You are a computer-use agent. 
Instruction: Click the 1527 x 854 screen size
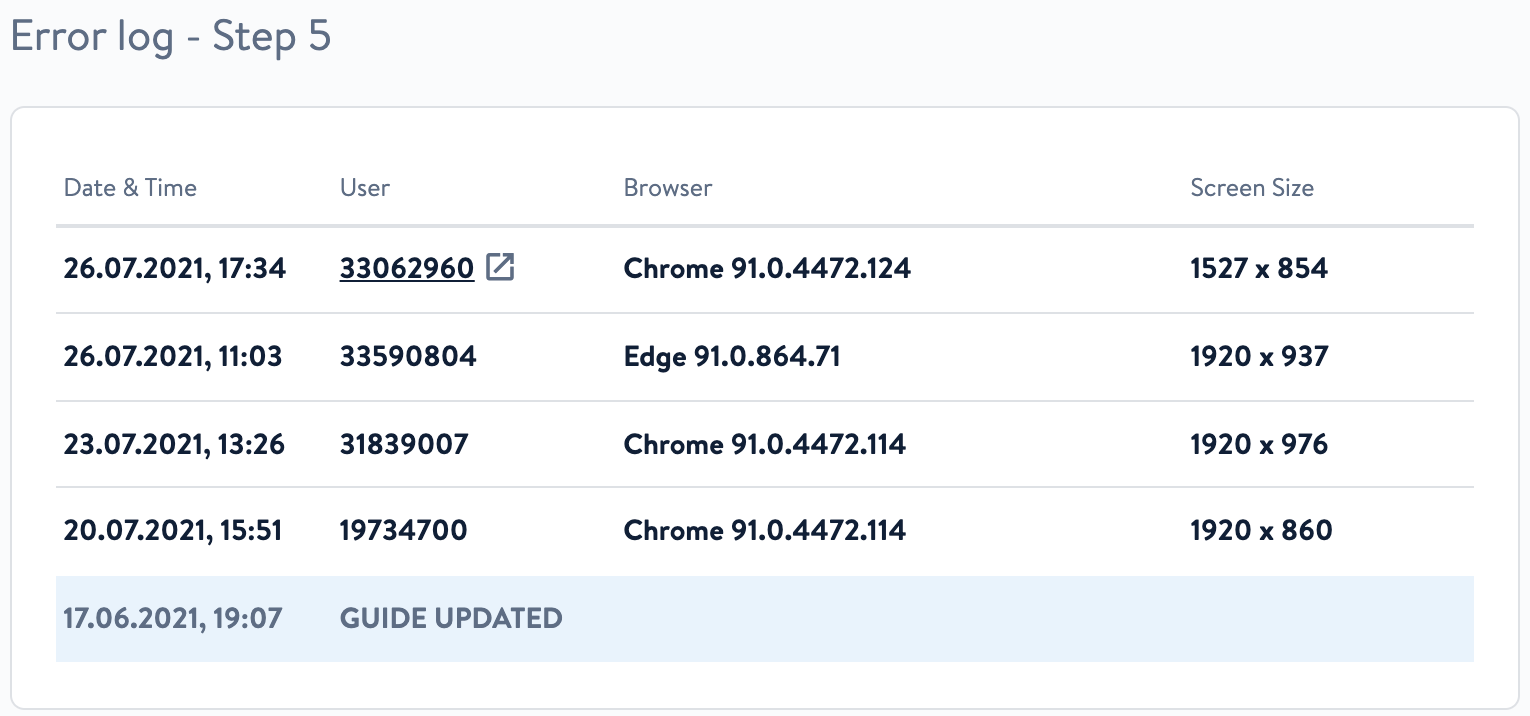click(x=1259, y=268)
